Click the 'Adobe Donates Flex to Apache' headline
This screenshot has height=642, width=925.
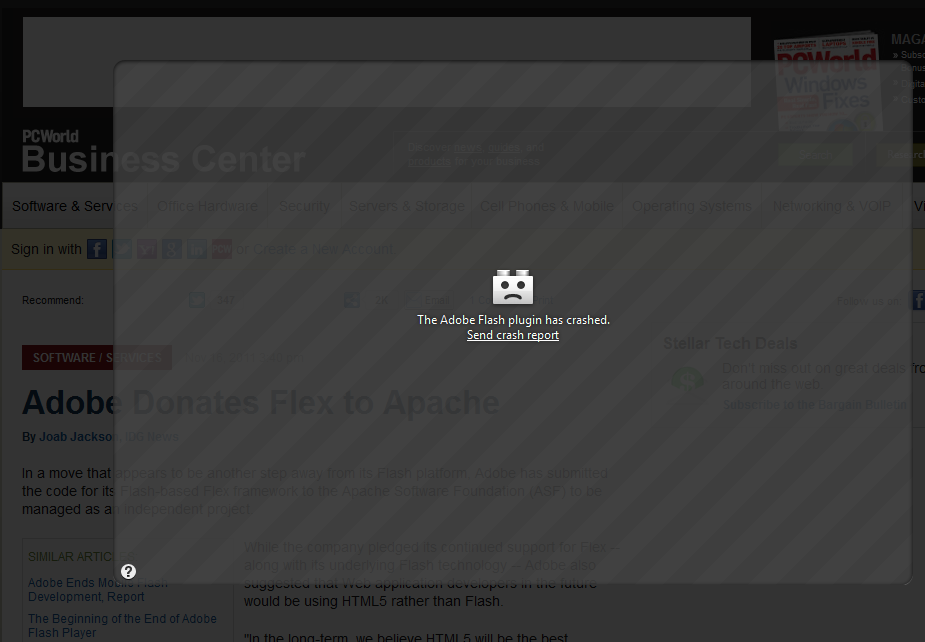261,403
